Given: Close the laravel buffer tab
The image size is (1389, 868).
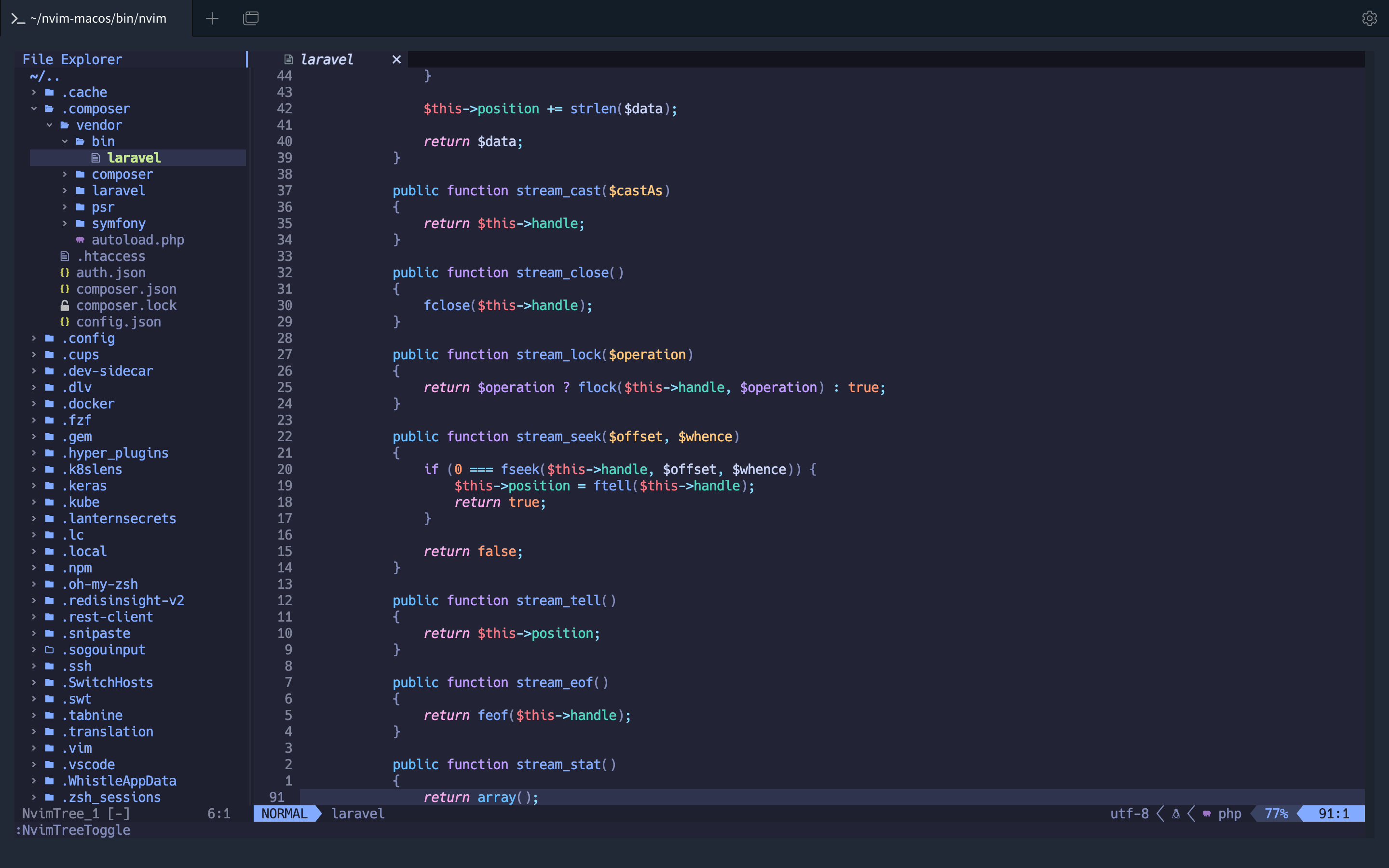Looking at the screenshot, I should 396,60.
